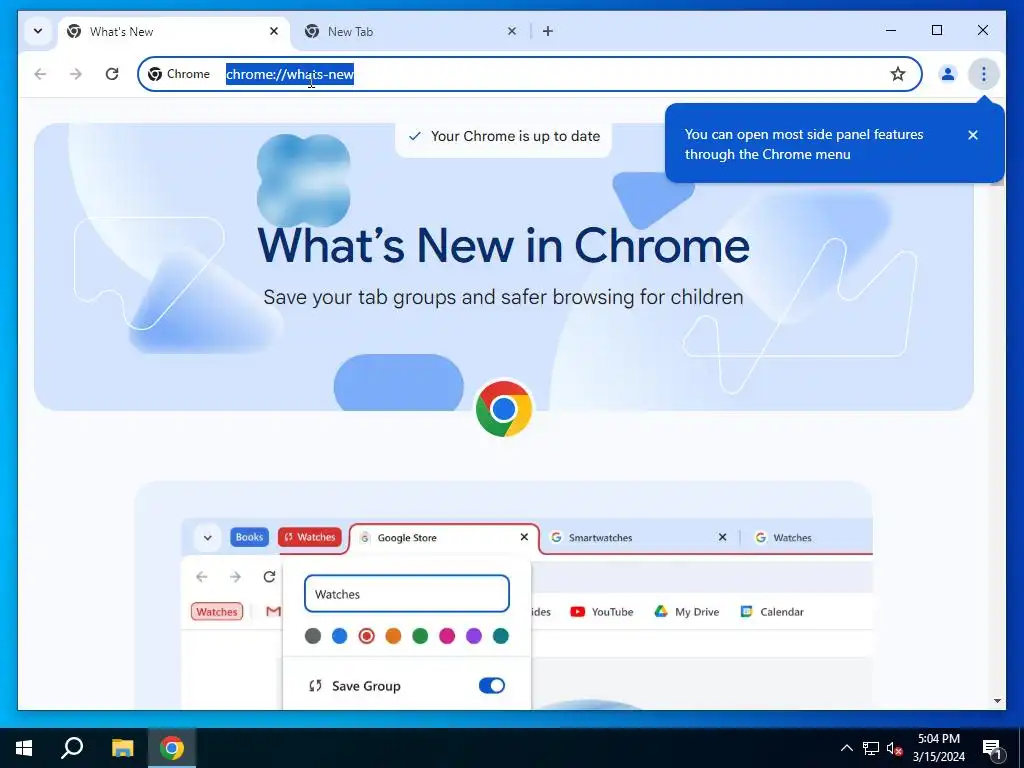Pick the blue group color
This screenshot has width=1024, height=768.
tap(340, 636)
